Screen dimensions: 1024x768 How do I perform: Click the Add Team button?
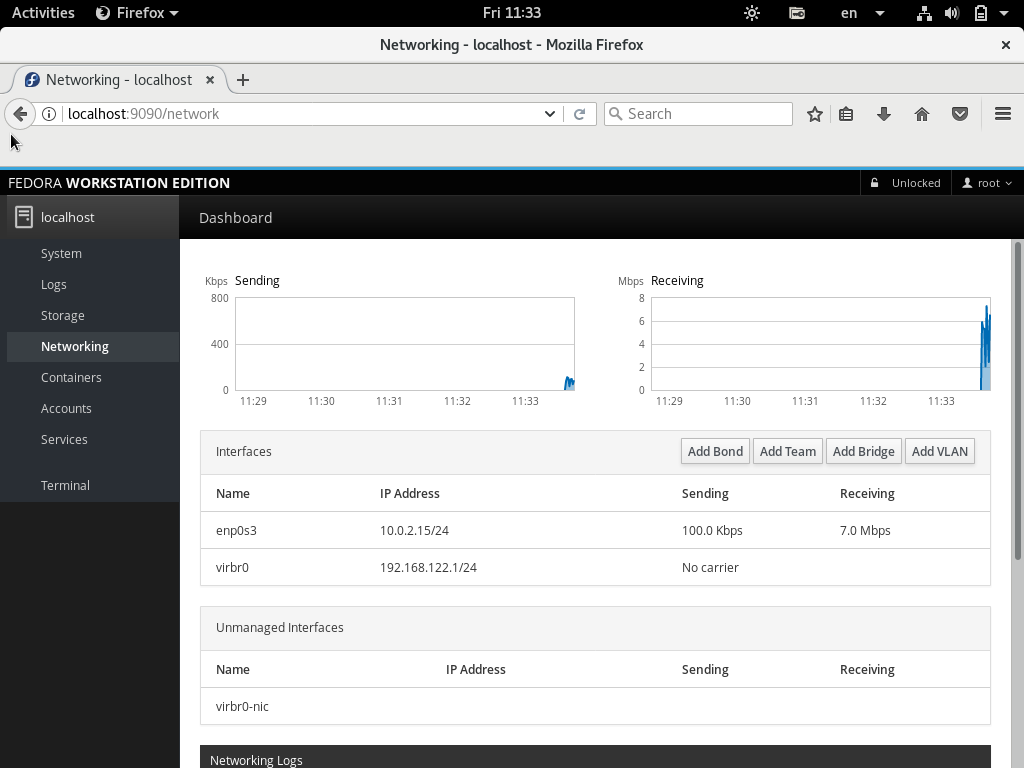788,451
